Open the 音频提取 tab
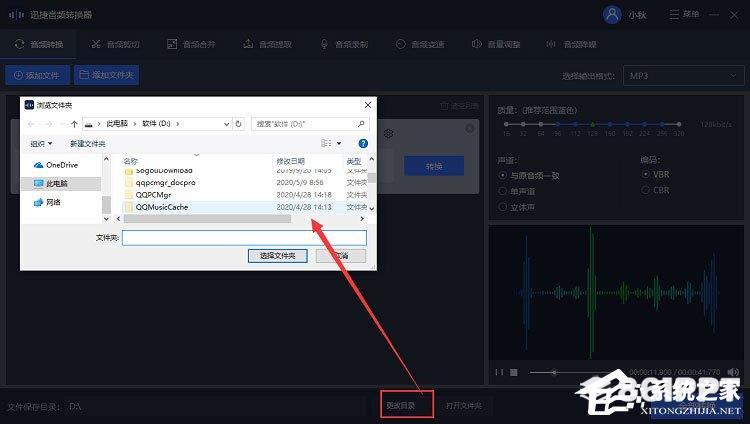The image size is (750, 424). (267, 45)
